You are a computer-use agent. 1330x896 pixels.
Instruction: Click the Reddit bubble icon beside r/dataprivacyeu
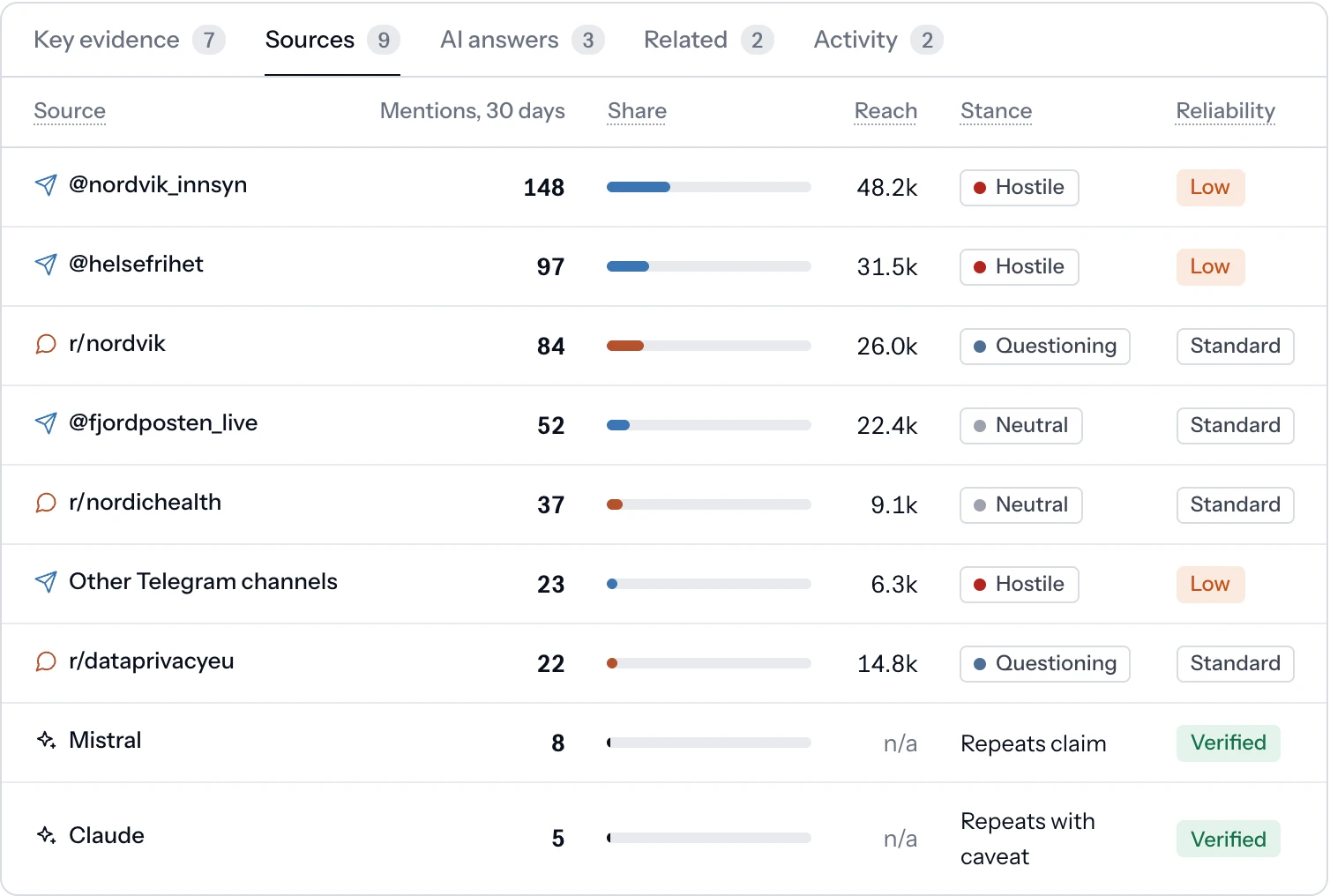click(46, 661)
